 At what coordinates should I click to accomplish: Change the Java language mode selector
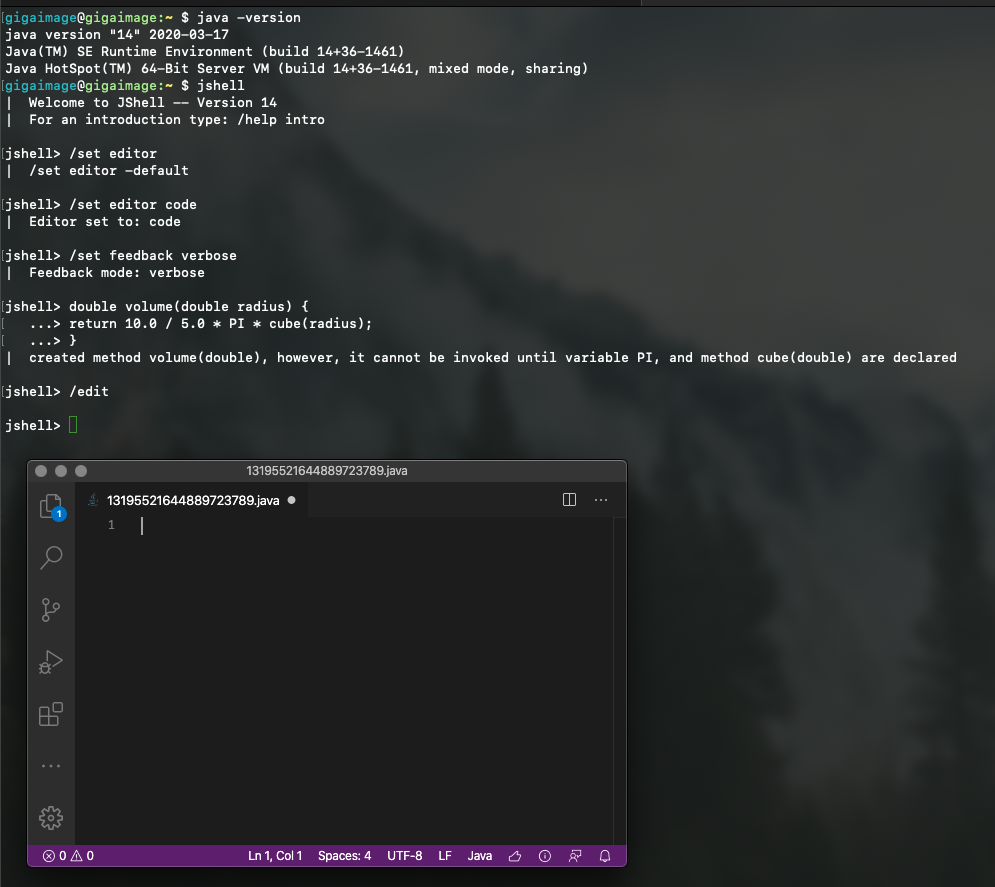(x=479, y=855)
